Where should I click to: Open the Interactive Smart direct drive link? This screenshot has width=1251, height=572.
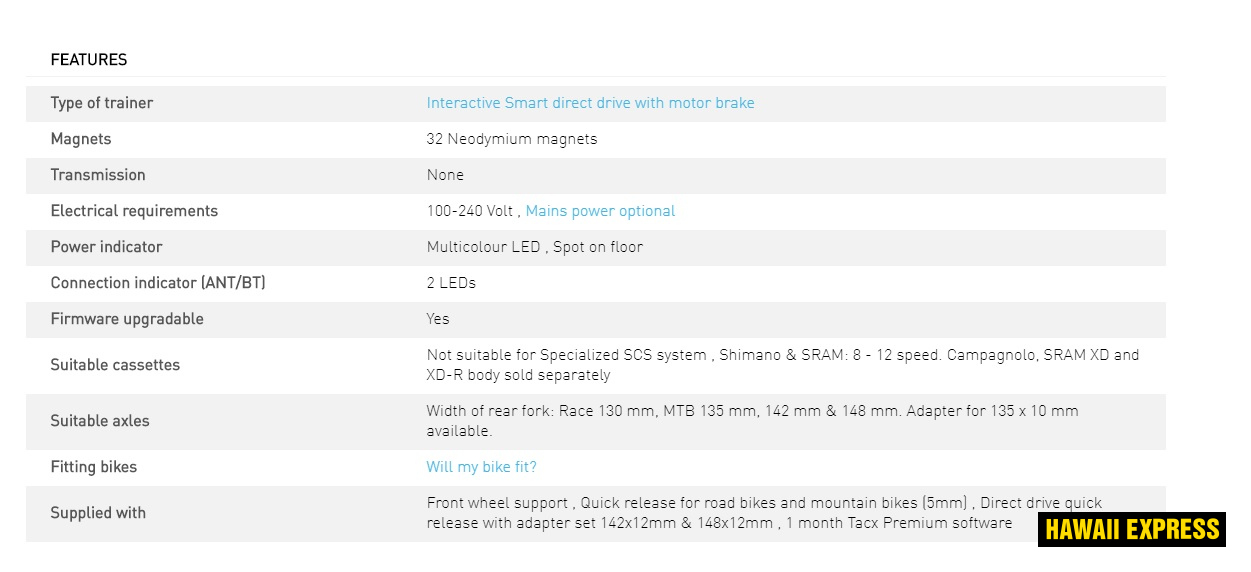[590, 103]
